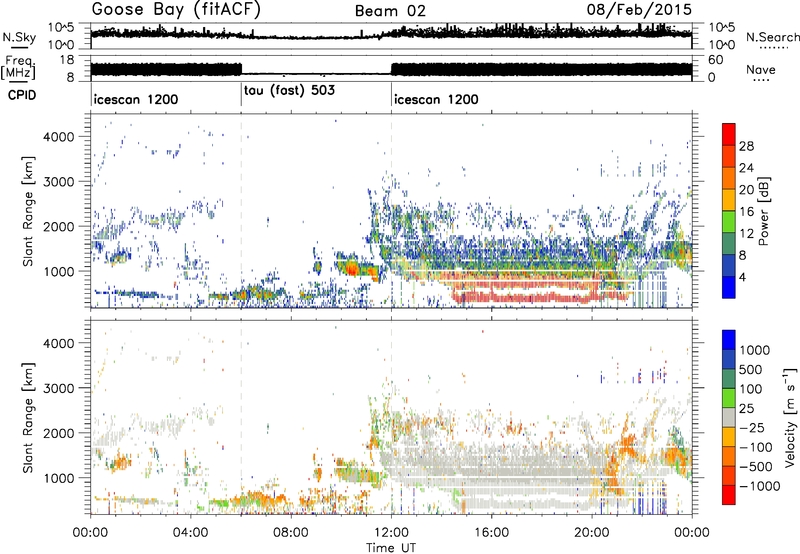Click the dashed 06:00 CPID boundary line in the velocity panel
Image resolution: width=800 pixels, height=554 pixels.
coord(241,417)
